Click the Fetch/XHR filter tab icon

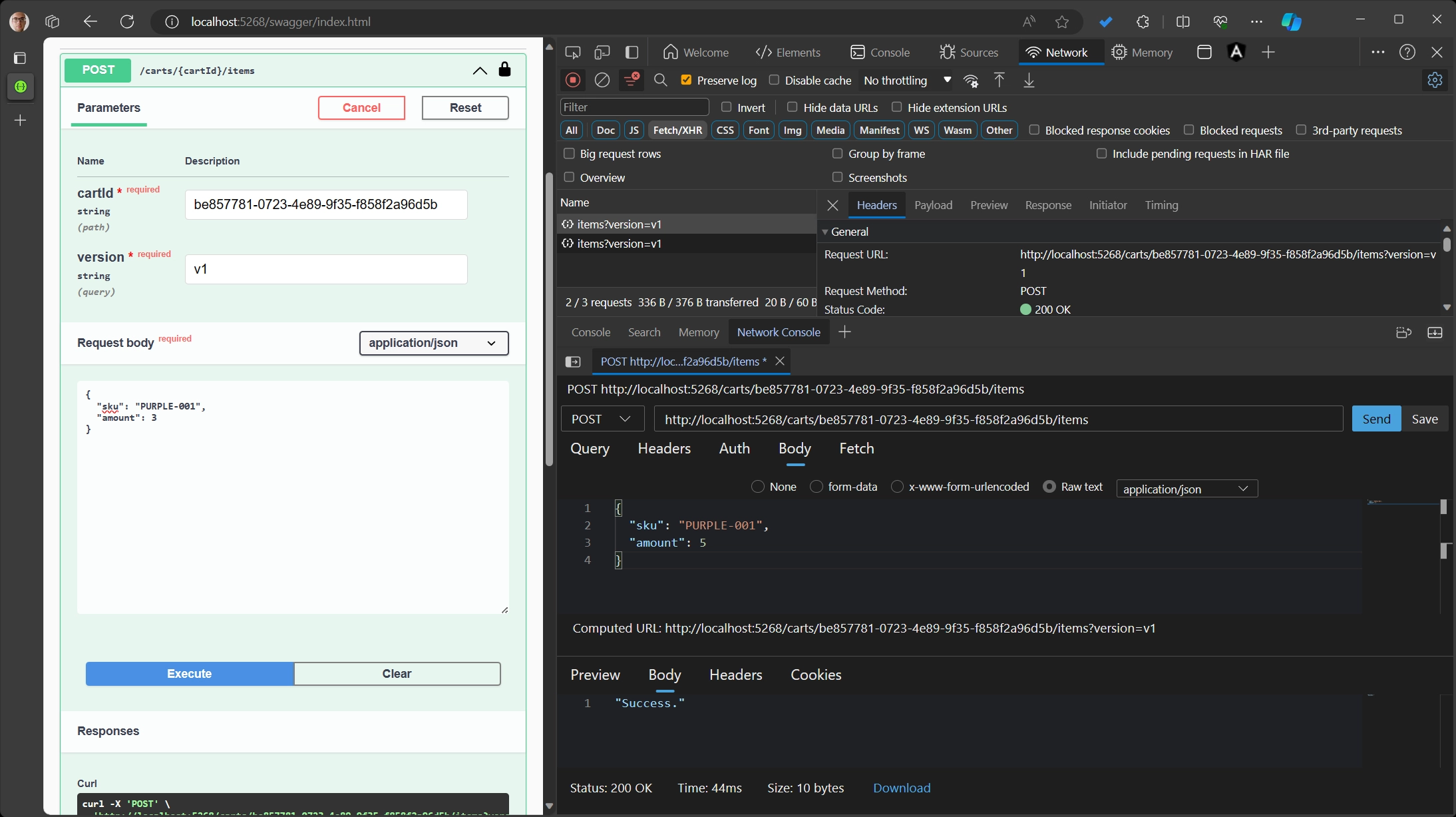click(x=678, y=130)
